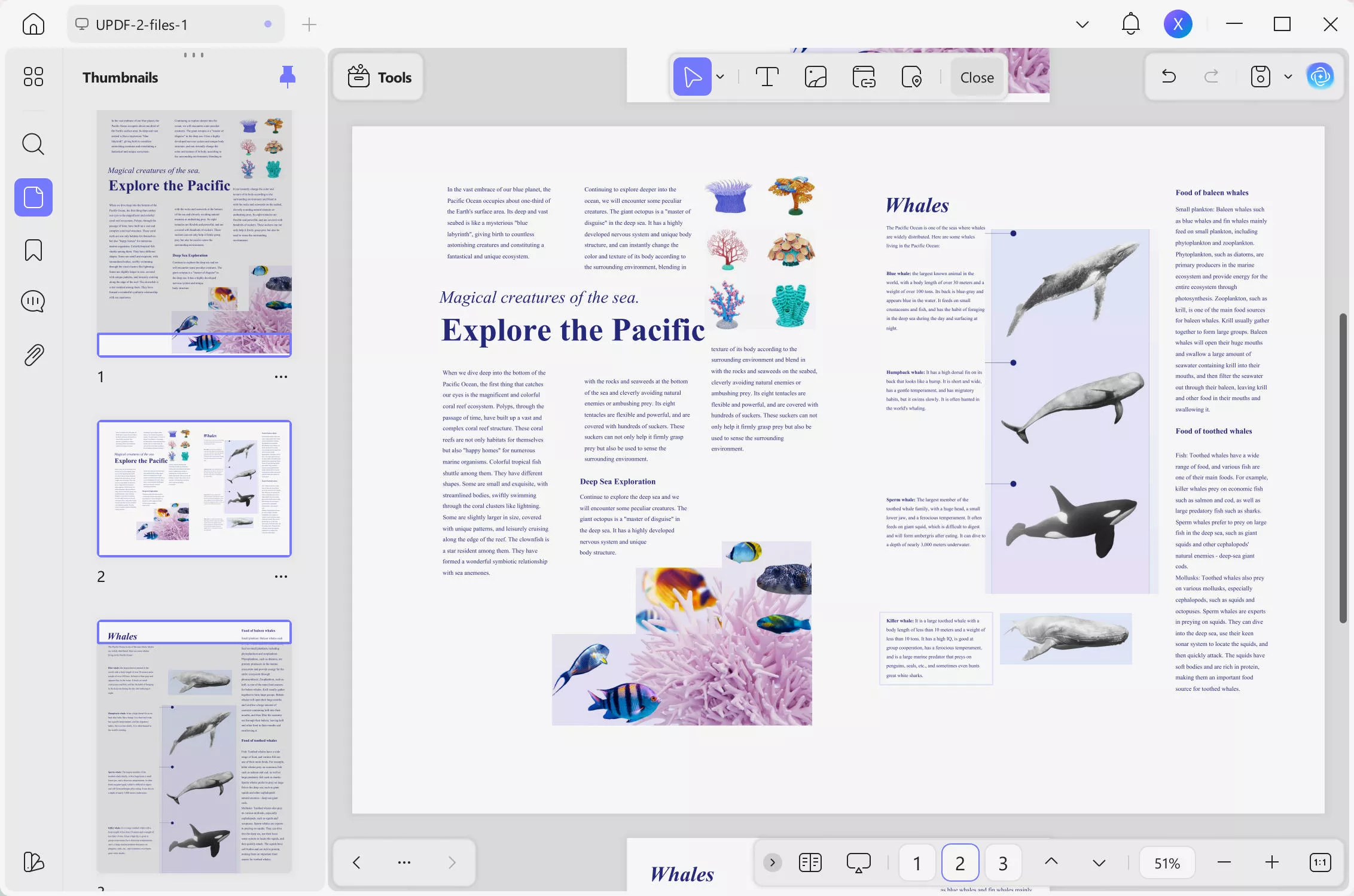The height and width of the screenshot is (896, 1354).
Task: Pin the Thumbnails panel
Action: (x=288, y=77)
